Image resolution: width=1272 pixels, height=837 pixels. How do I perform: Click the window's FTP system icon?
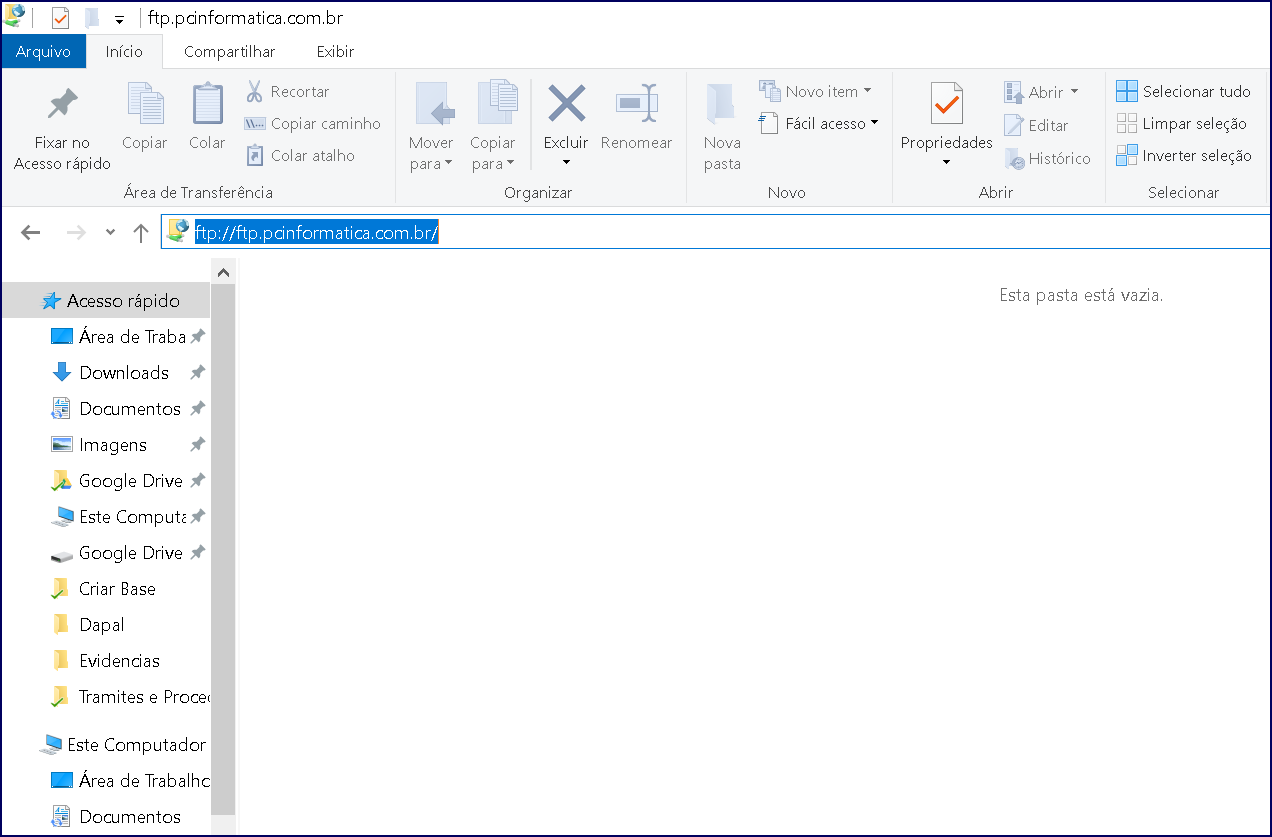(15, 16)
